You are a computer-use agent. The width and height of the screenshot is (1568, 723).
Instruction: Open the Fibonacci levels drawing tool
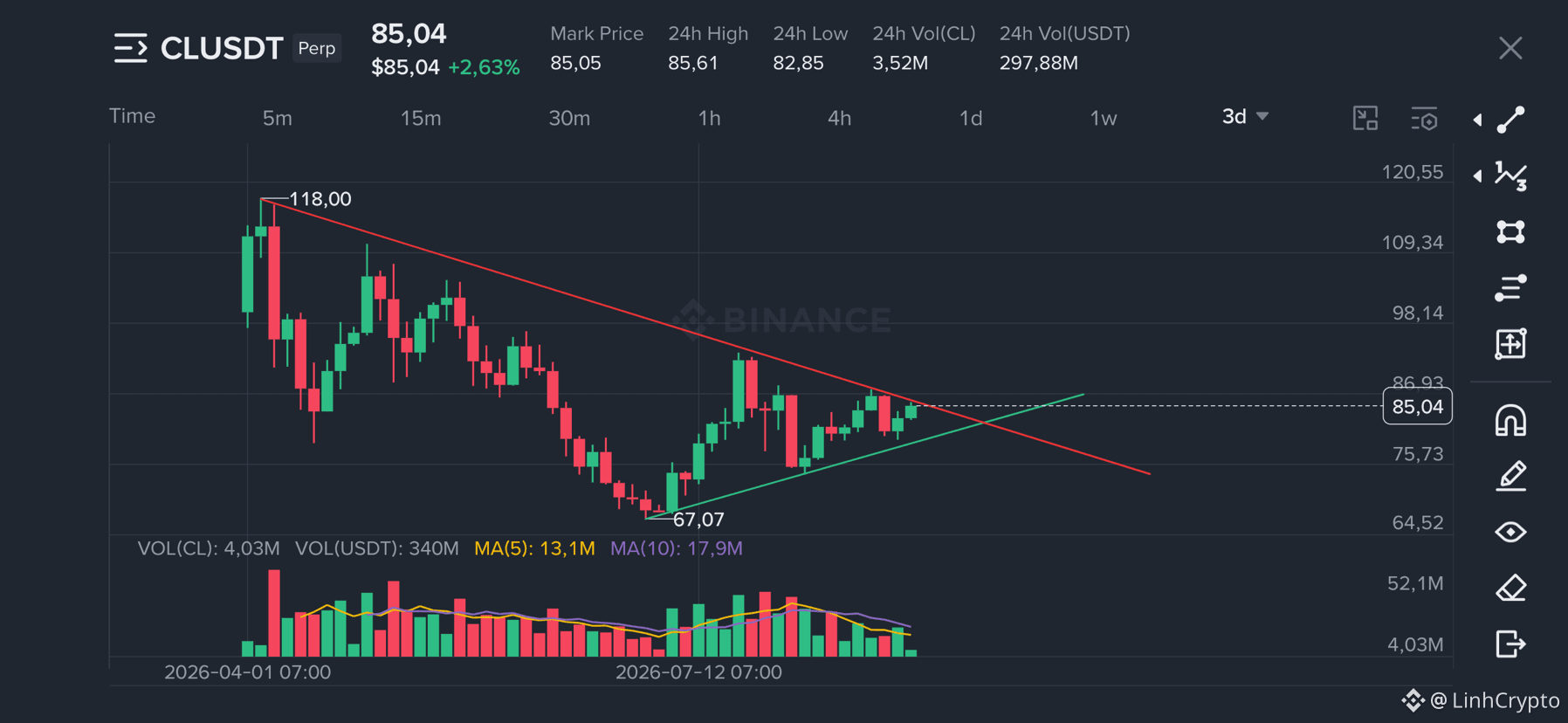pyautogui.click(x=1511, y=287)
